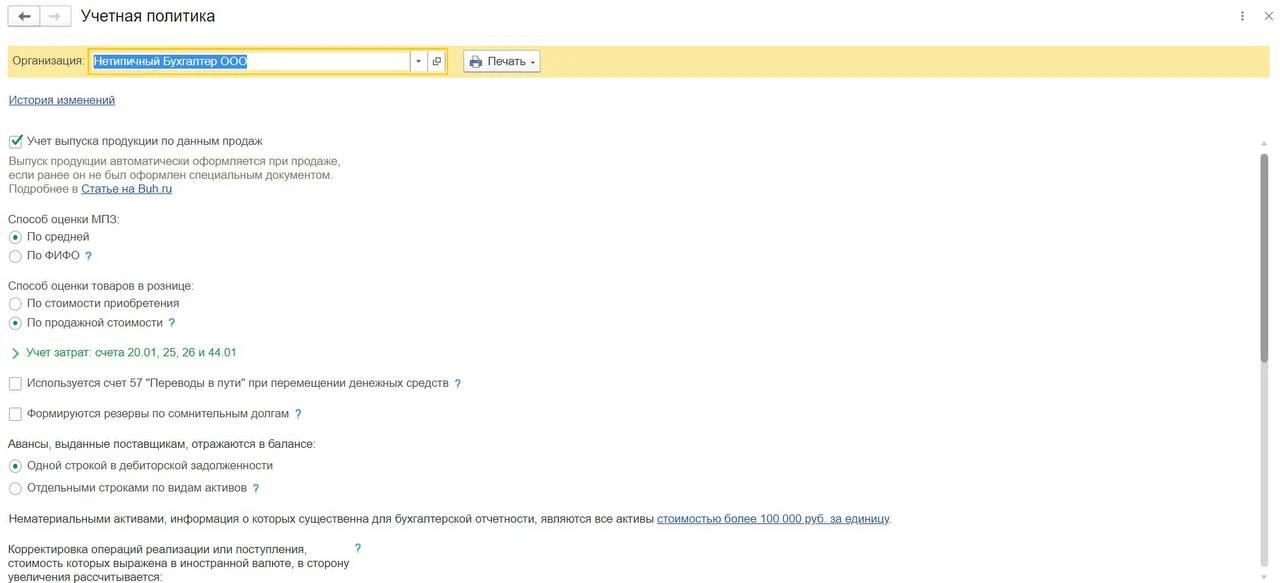Viewport: 1280px width, 583px height.
Task: Open the three-dot more actions menu
Action: tap(1243, 16)
